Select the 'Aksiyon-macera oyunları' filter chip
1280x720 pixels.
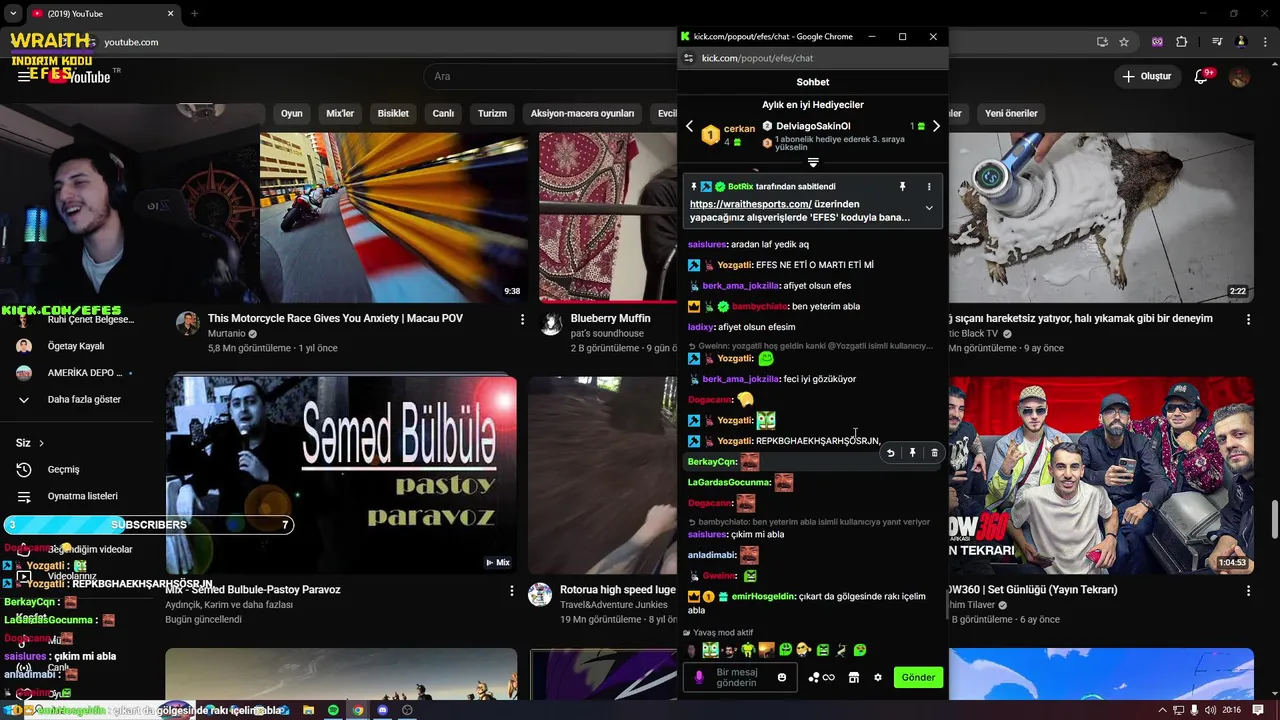(582, 113)
